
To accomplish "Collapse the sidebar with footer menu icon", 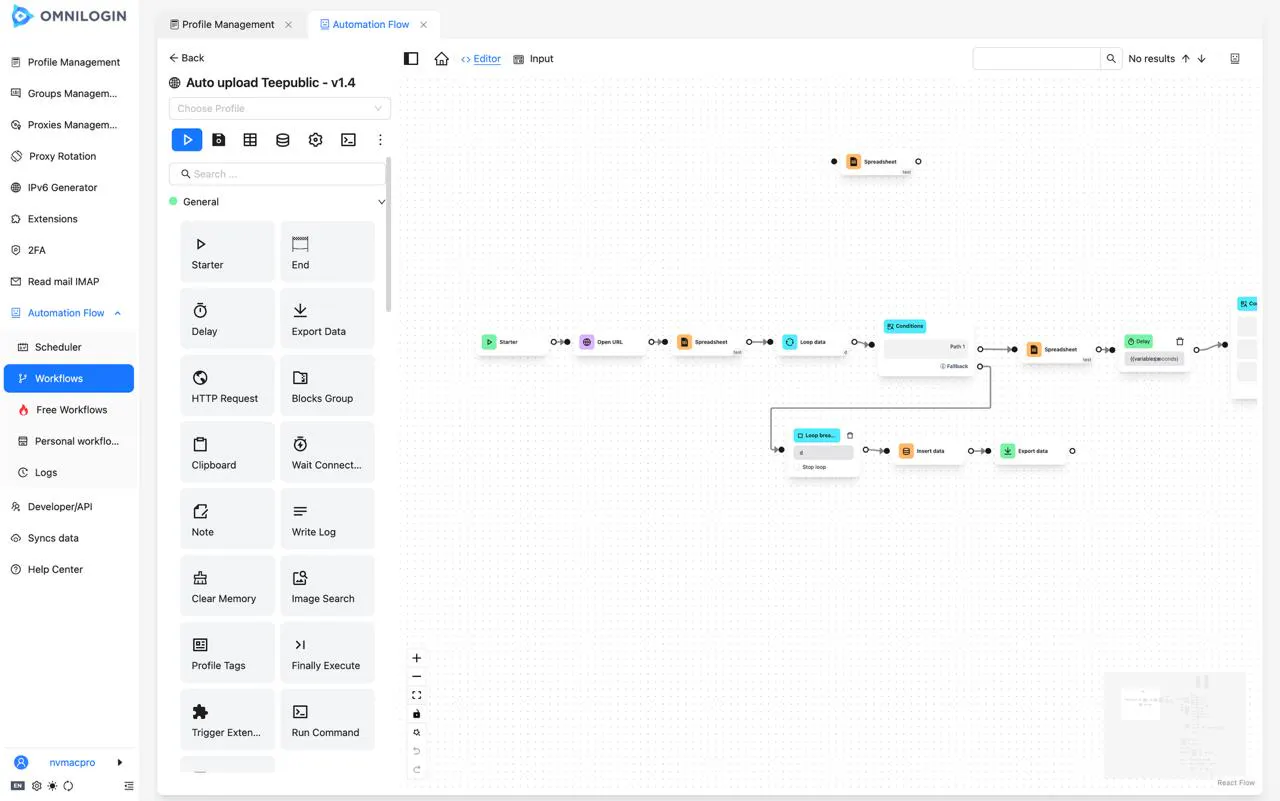I will (x=129, y=786).
